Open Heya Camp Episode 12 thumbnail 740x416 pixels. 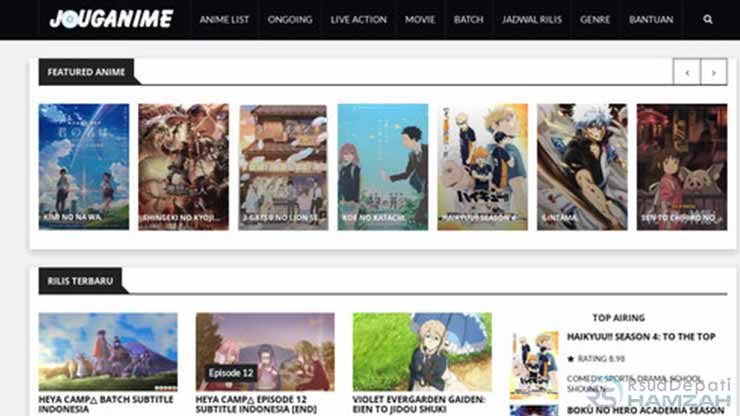coord(265,352)
